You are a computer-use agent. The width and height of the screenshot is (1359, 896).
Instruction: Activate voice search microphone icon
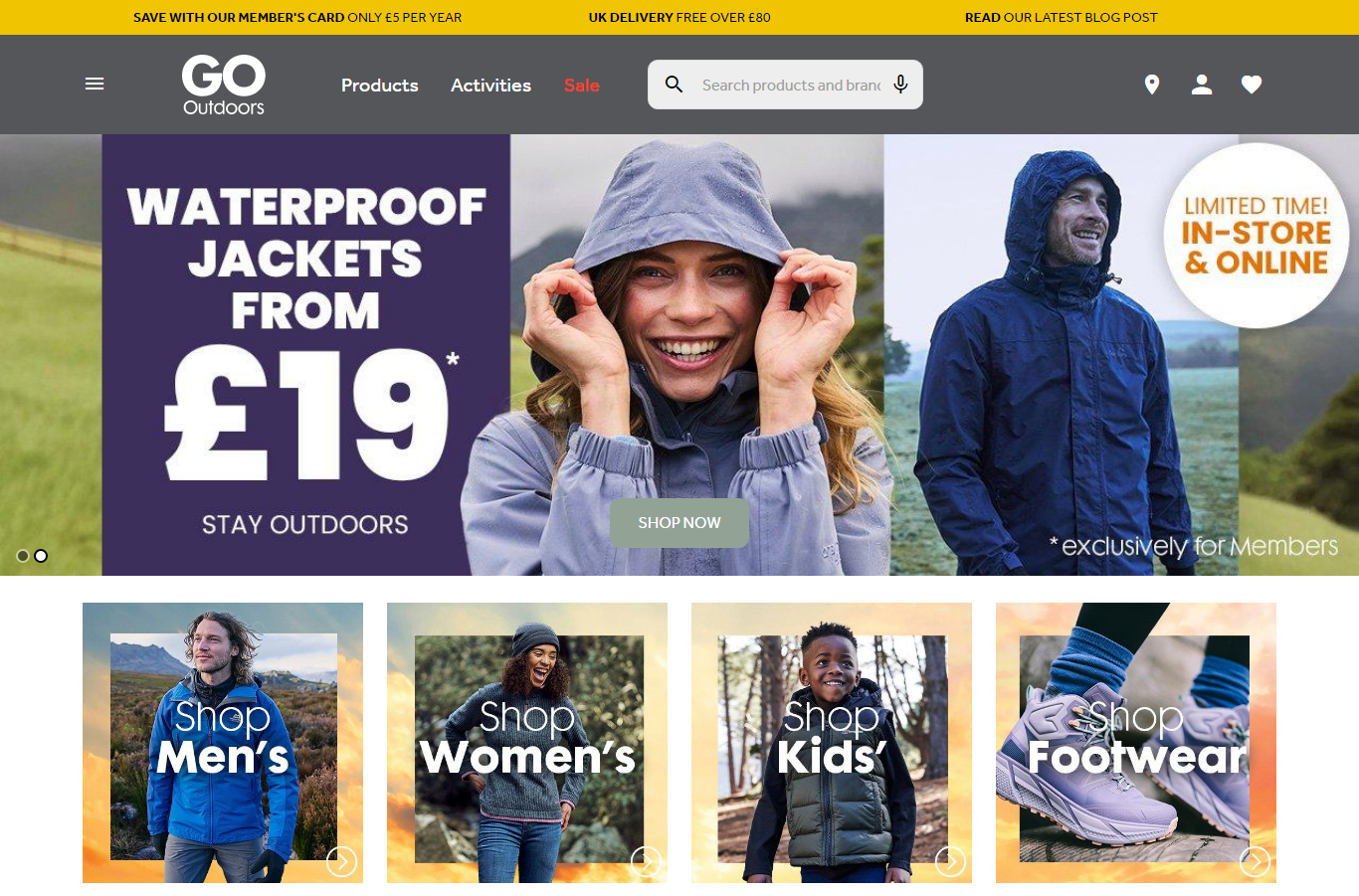click(x=900, y=85)
